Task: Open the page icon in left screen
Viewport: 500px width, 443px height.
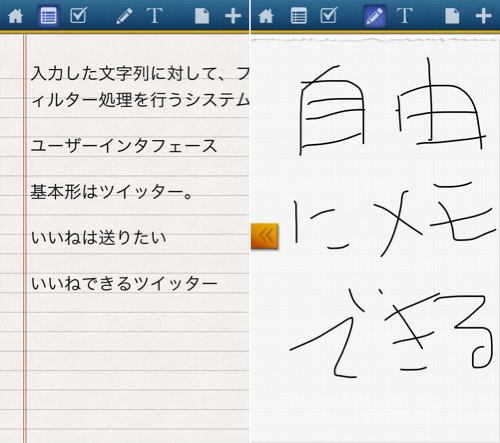Action: click(202, 16)
